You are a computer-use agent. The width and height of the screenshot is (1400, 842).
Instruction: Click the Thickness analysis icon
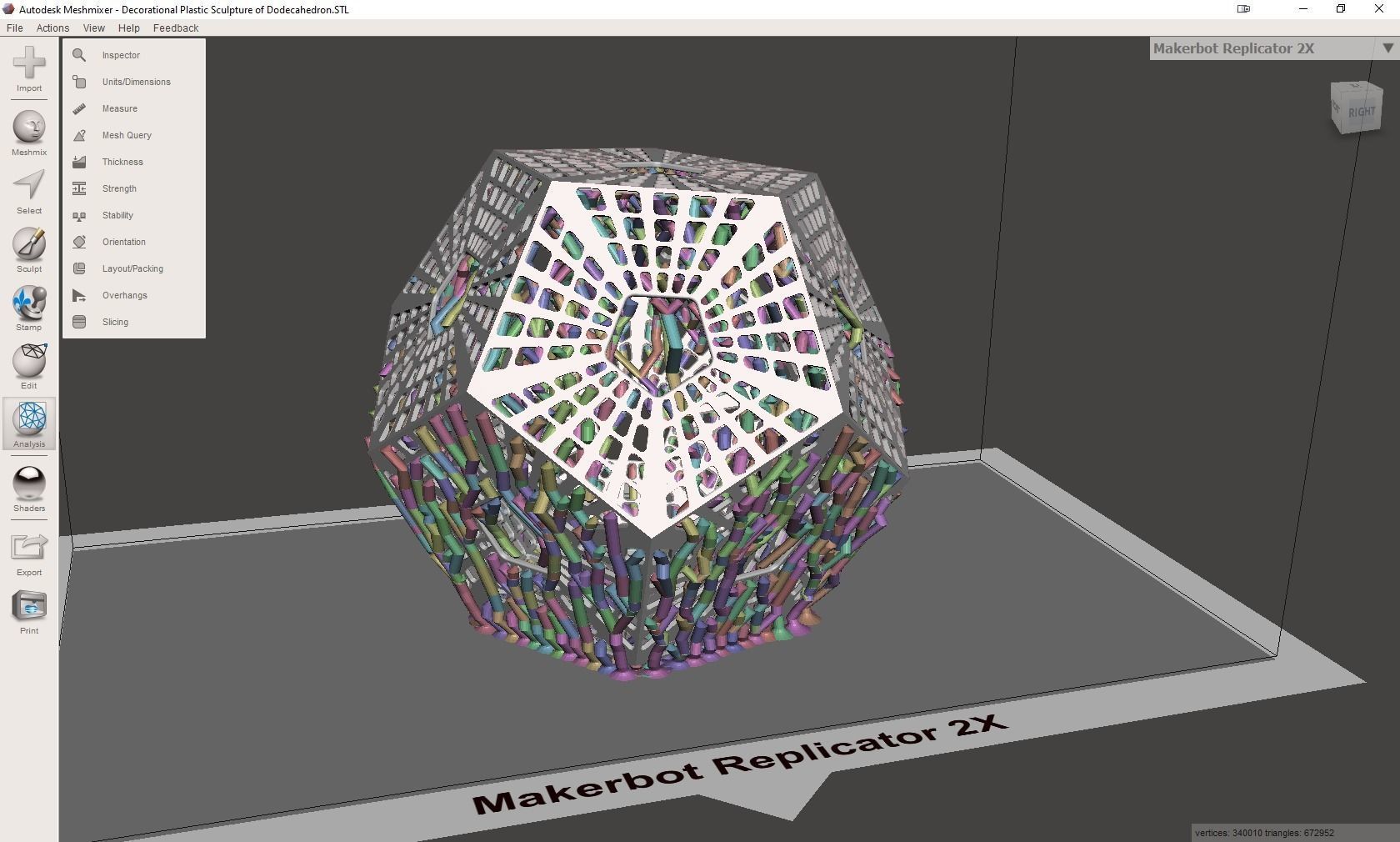pos(79,162)
